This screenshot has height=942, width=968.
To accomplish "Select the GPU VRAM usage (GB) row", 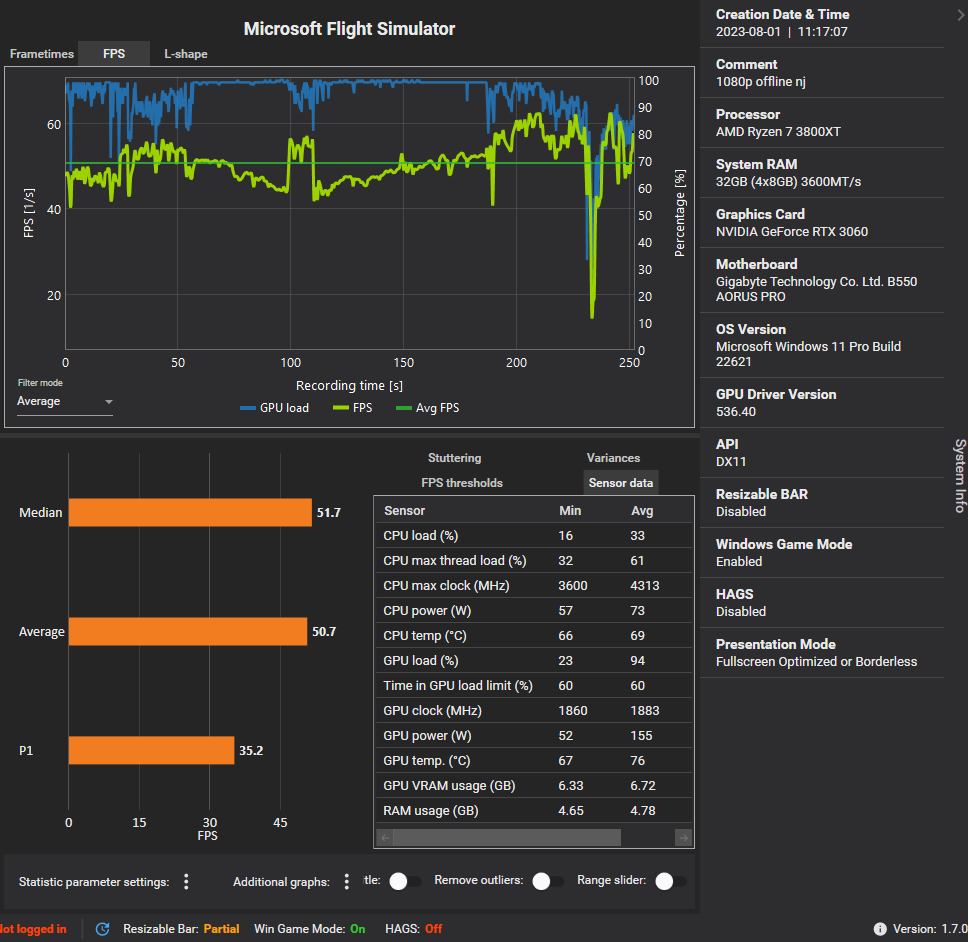I will (533, 786).
